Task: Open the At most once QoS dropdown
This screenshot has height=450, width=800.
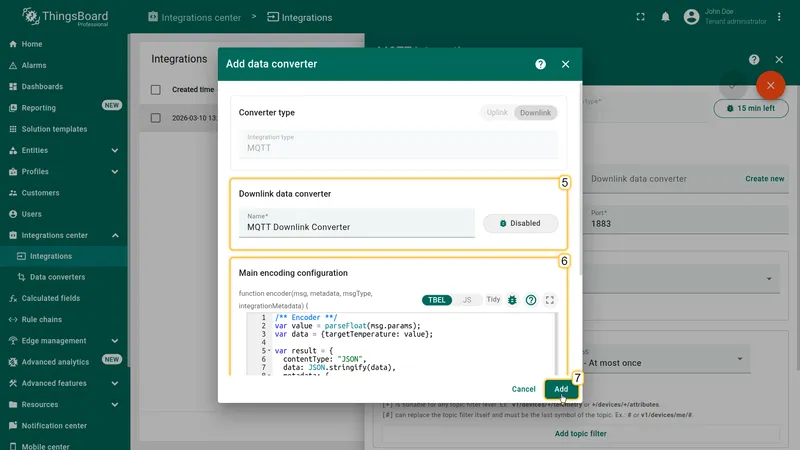Action: 666,359
